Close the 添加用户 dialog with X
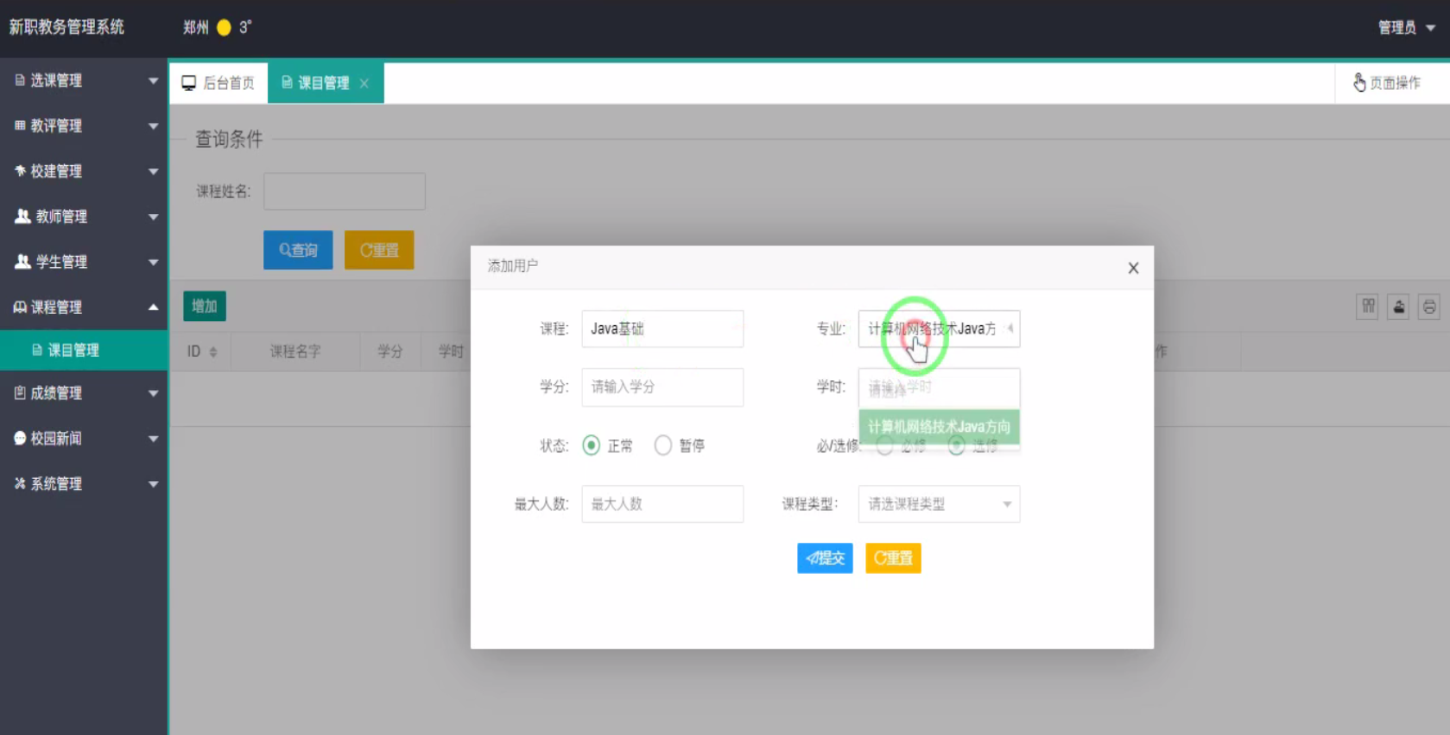 coord(1133,268)
